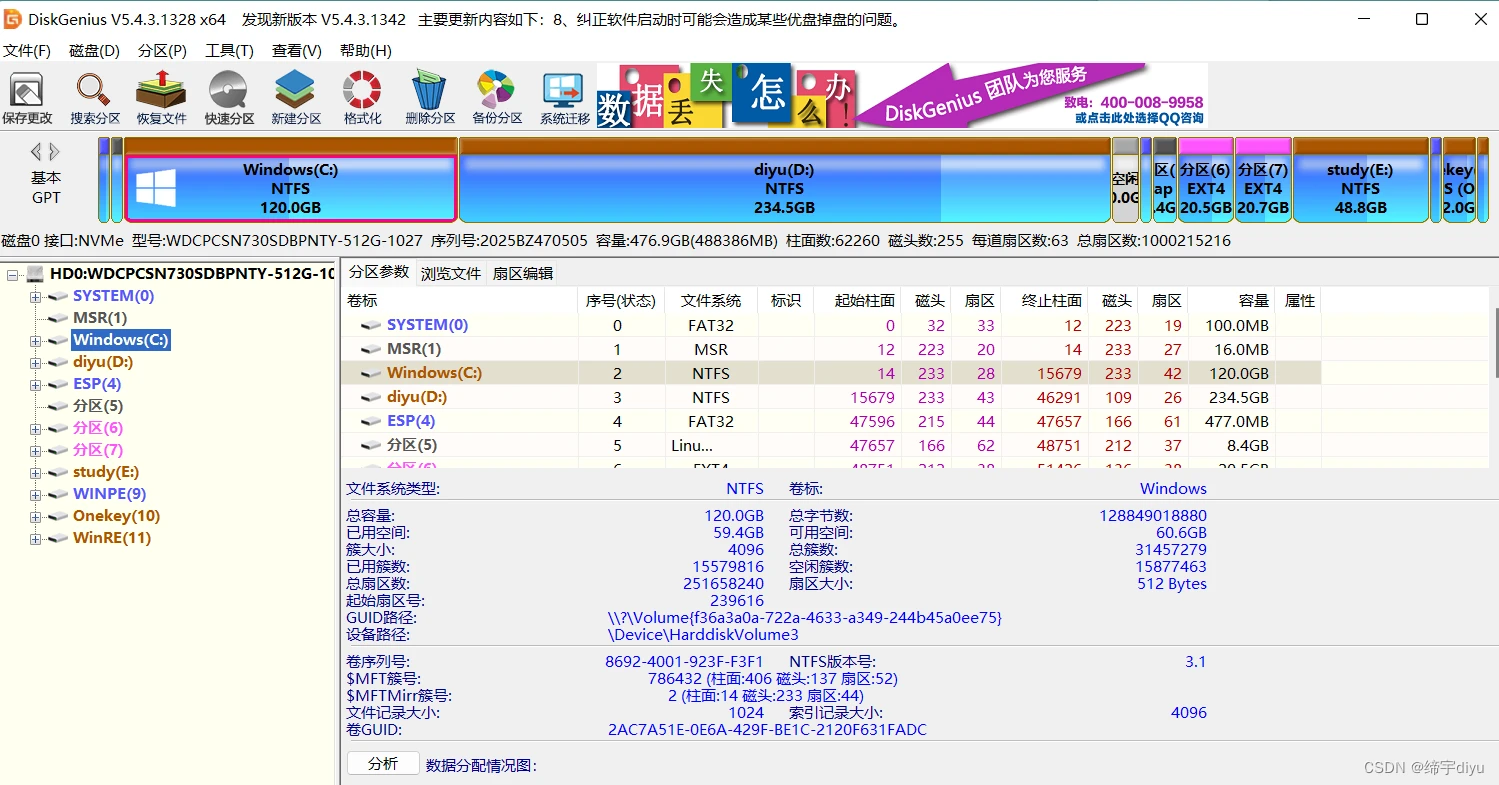Screen dimensions: 1499x785
Task: Click the 起始柱面 column header
Action: (x=858, y=300)
